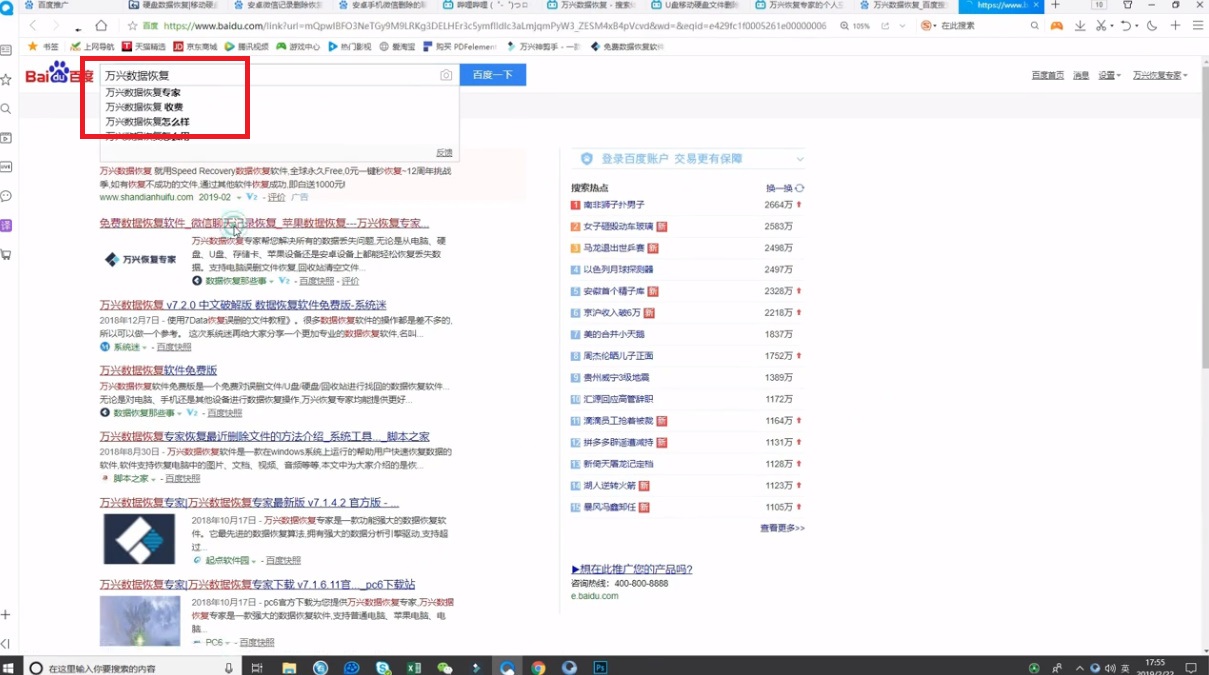This screenshot has width=1209, height=675.
Task: Click the bookmark star in address bar
Action: coord(133,26)
